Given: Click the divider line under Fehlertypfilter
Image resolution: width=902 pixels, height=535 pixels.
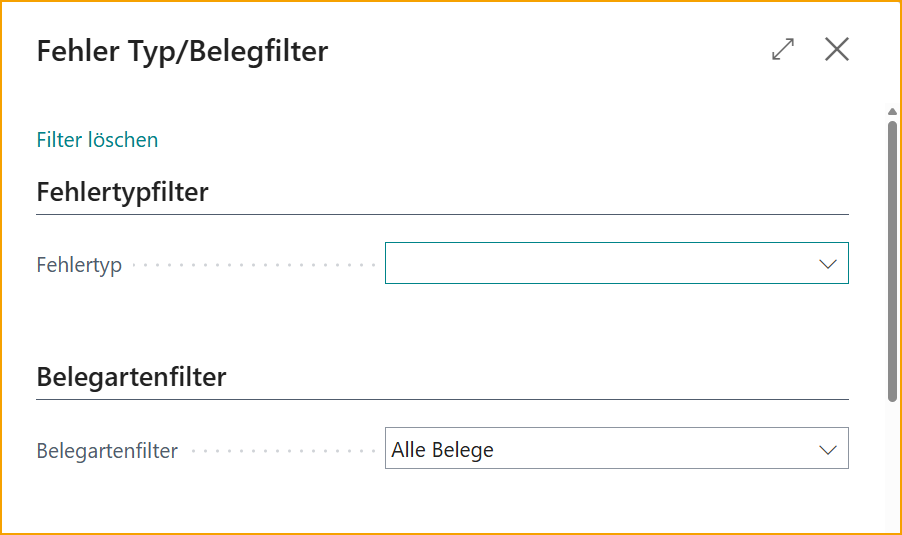Looking at the screenshot, I should click(442, 215).
